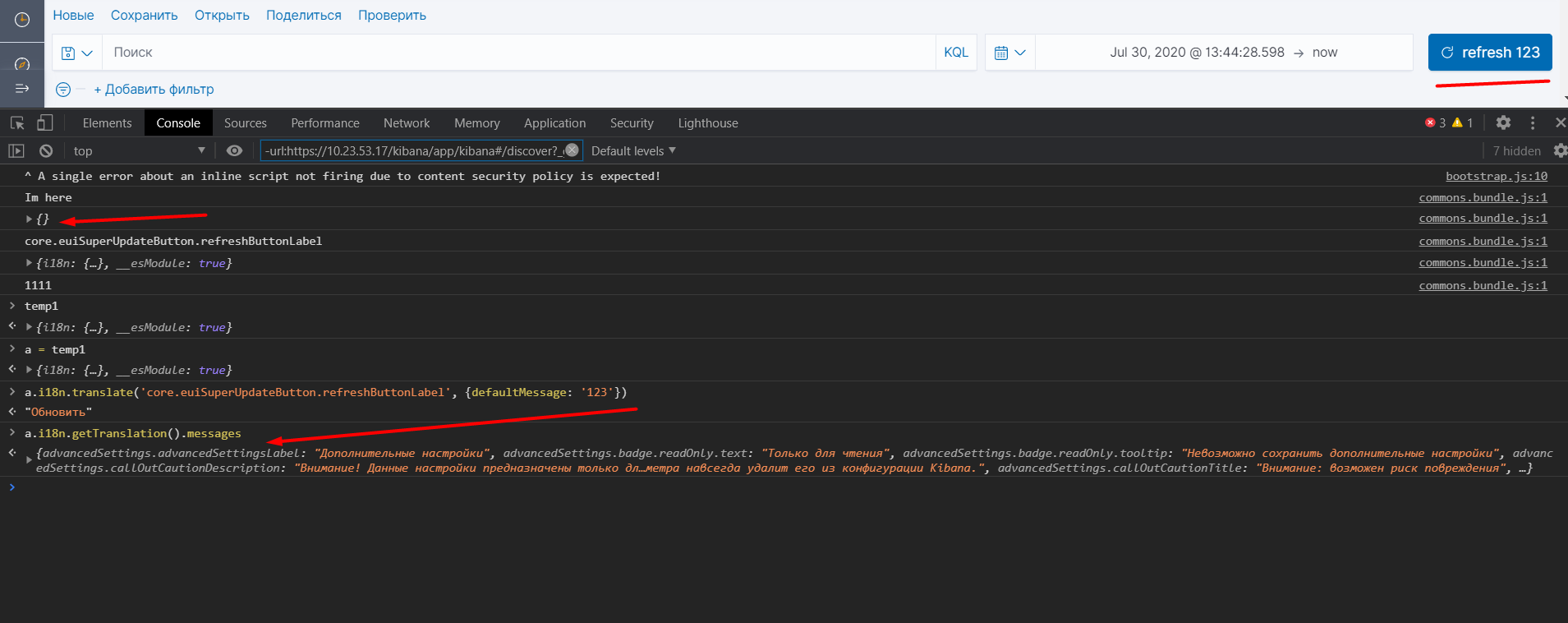This screenshot has width=1568, height=623.
Task: Open the Поделиться menu item
Action: [304, 15]
